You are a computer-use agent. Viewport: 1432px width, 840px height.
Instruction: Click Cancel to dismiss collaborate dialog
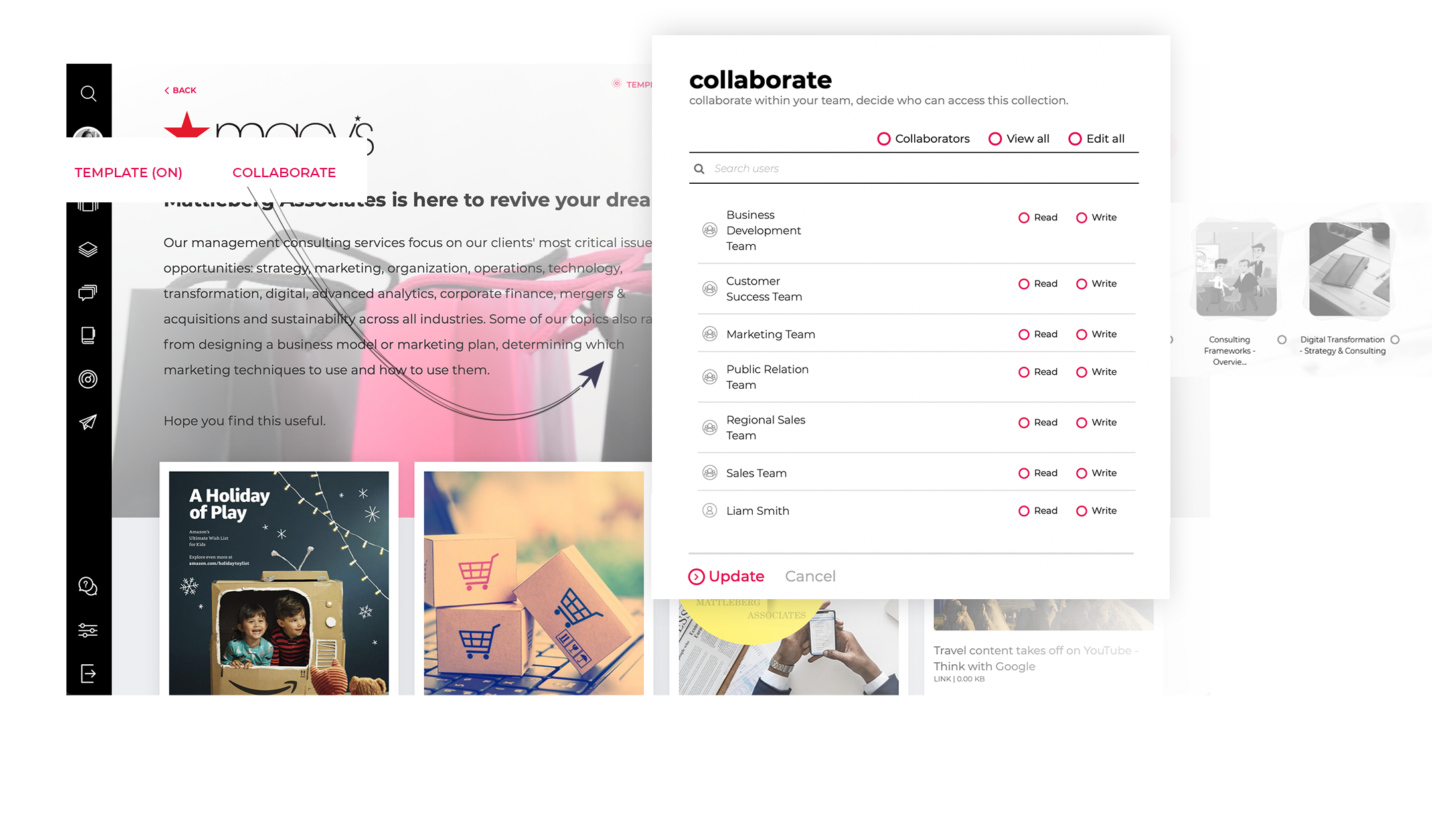click(809, 576)
